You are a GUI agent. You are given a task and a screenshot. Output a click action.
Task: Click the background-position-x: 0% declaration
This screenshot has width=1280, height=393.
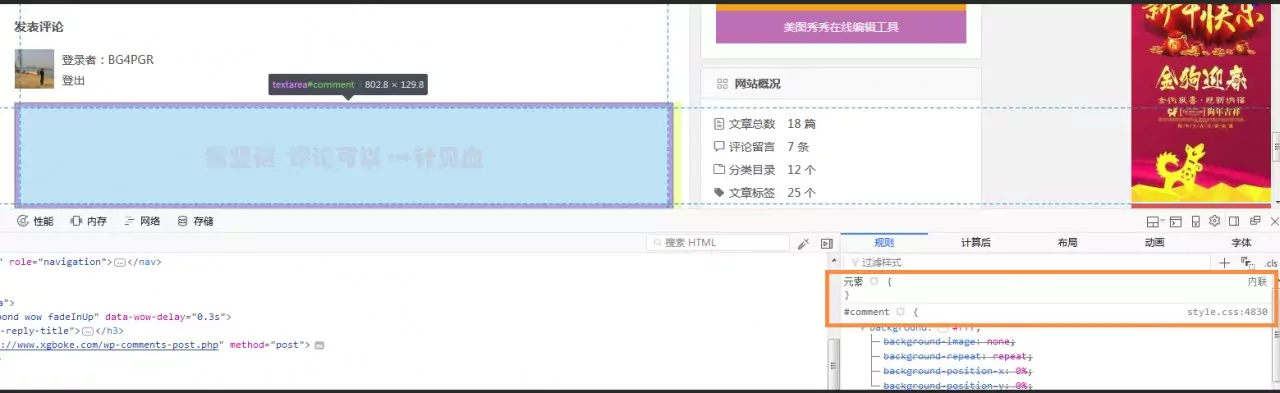[957, 371]
